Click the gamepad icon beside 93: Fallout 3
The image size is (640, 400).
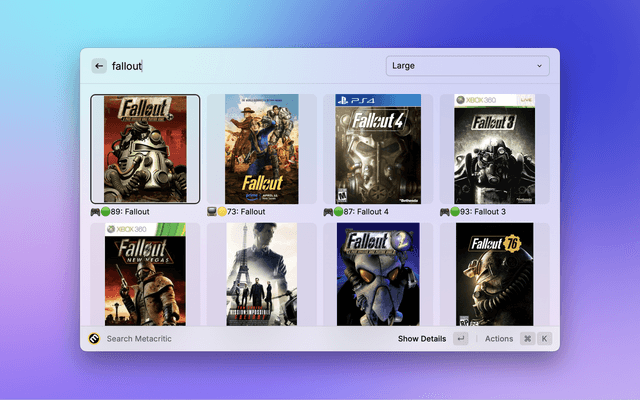443,212
